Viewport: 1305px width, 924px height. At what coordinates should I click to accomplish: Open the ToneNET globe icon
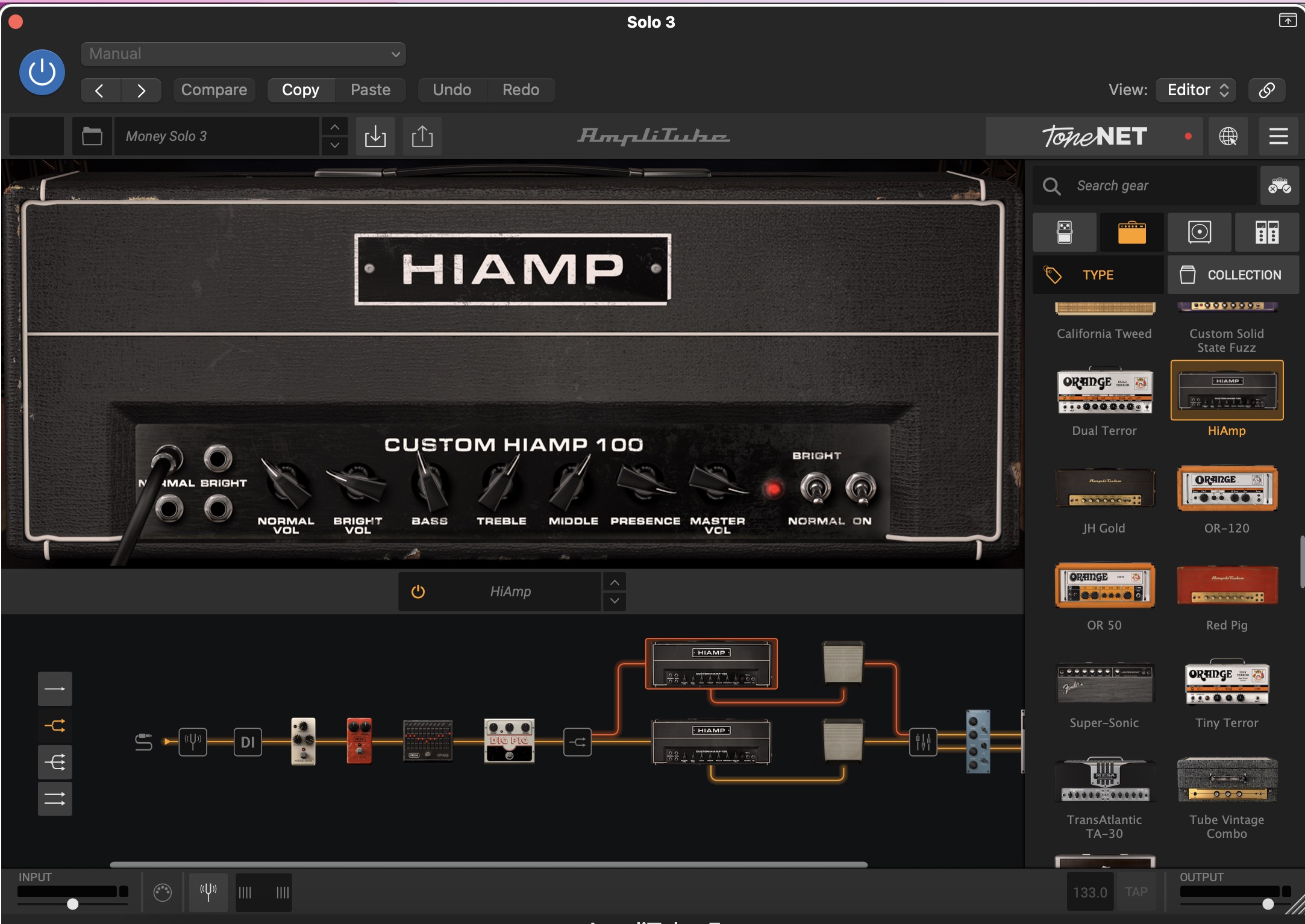coord(1228,136)
